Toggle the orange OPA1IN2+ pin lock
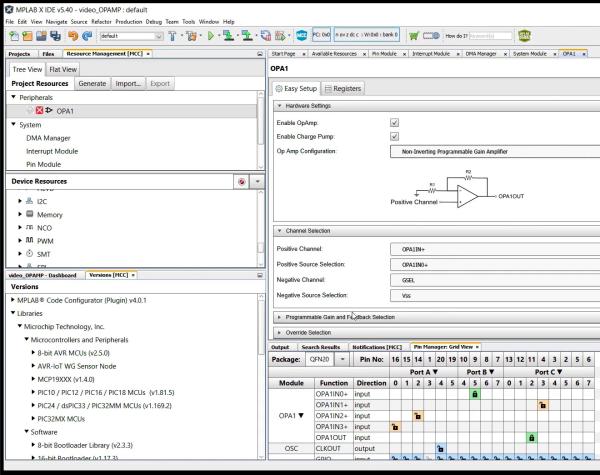 click(417, 416)
